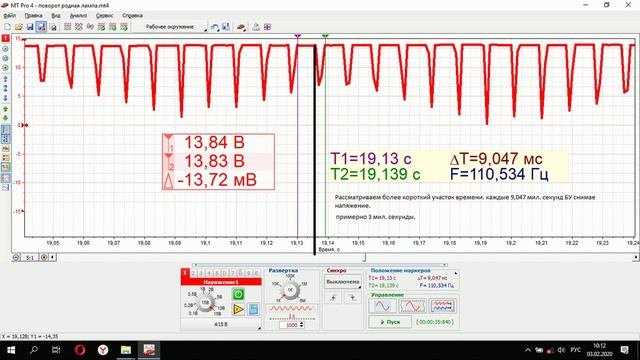Click the undo arrow toolbar icon
The width and height of the screenshot is (640, 360).
tap(215, 27)
